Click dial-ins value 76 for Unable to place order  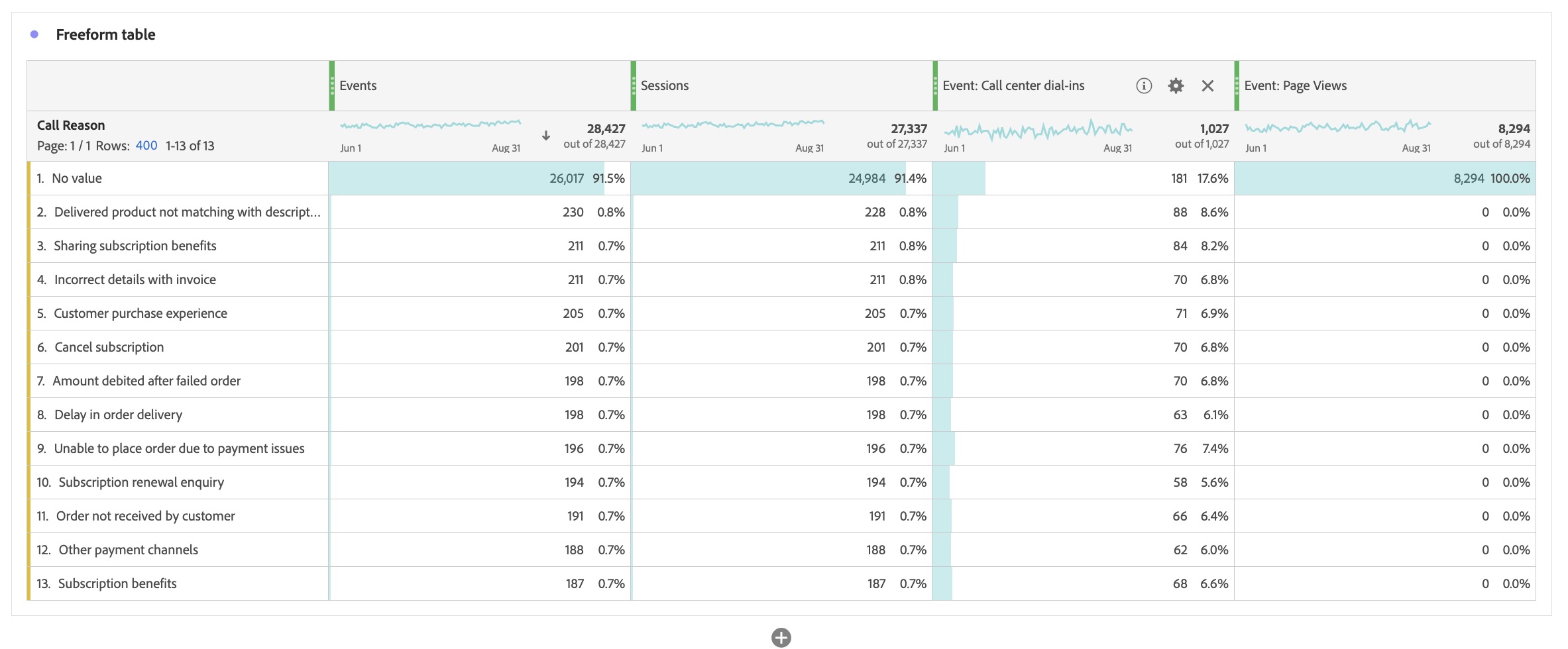pyautogui.click(x=1180, y=448)
